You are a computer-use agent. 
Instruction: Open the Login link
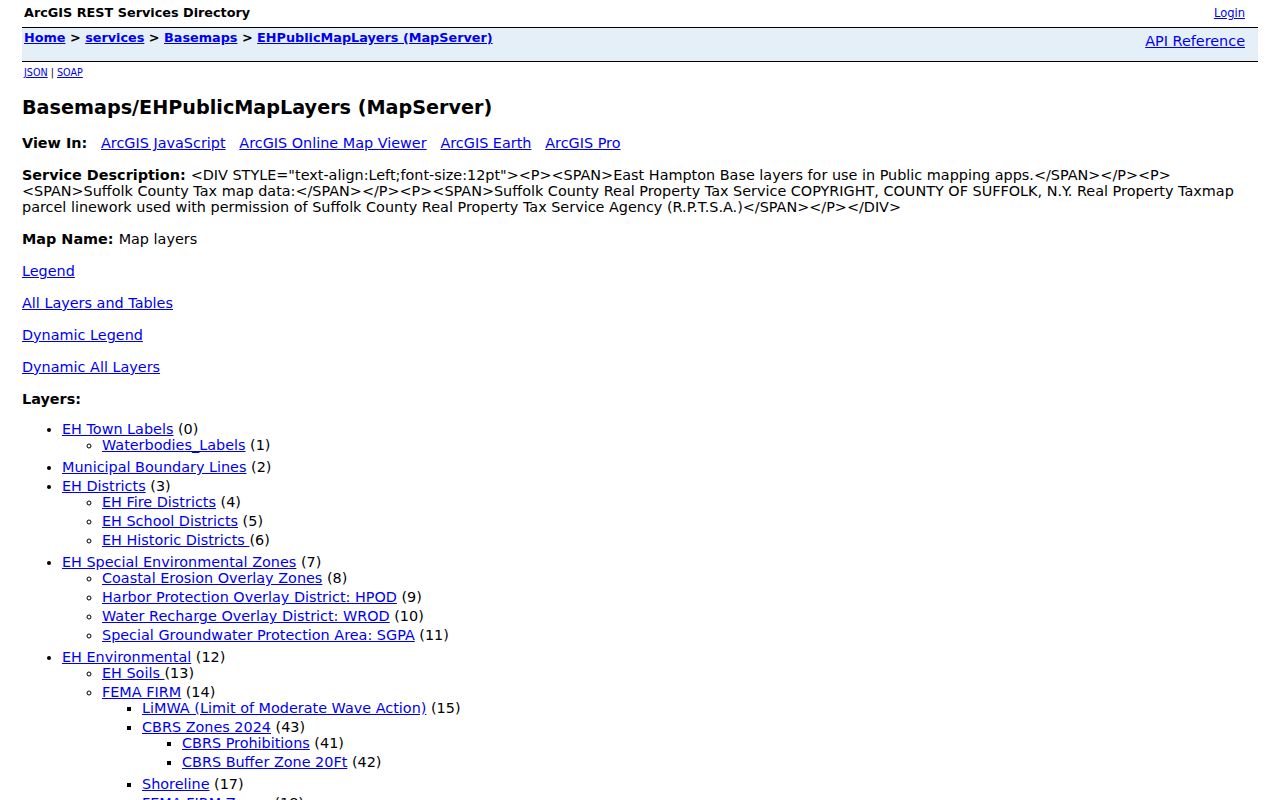(x=1229, y=13)
